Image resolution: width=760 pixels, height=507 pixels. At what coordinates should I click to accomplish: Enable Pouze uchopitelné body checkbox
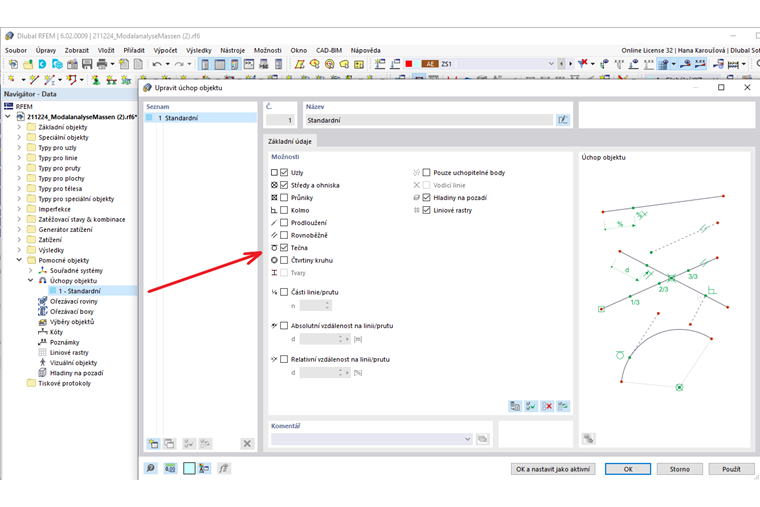[x=427, y=173]
